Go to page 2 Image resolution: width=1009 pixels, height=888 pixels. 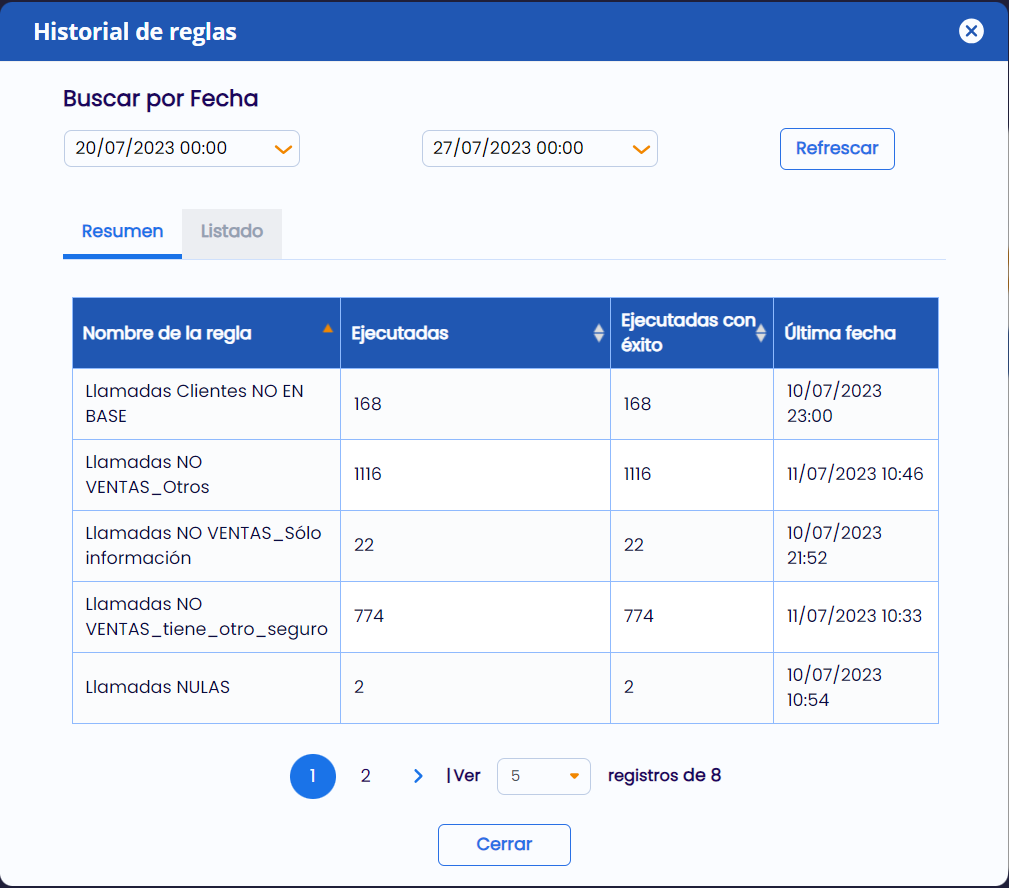[366, 776]
